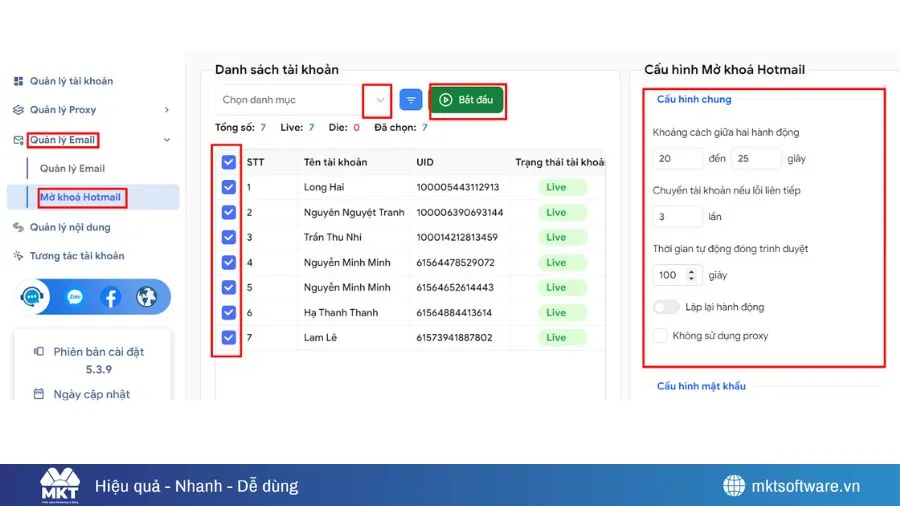Image resolution: width=900 pixels, height=506 pixels.
Task: Click the green Bắt đầu button
Action: click(x=467, y=100)
